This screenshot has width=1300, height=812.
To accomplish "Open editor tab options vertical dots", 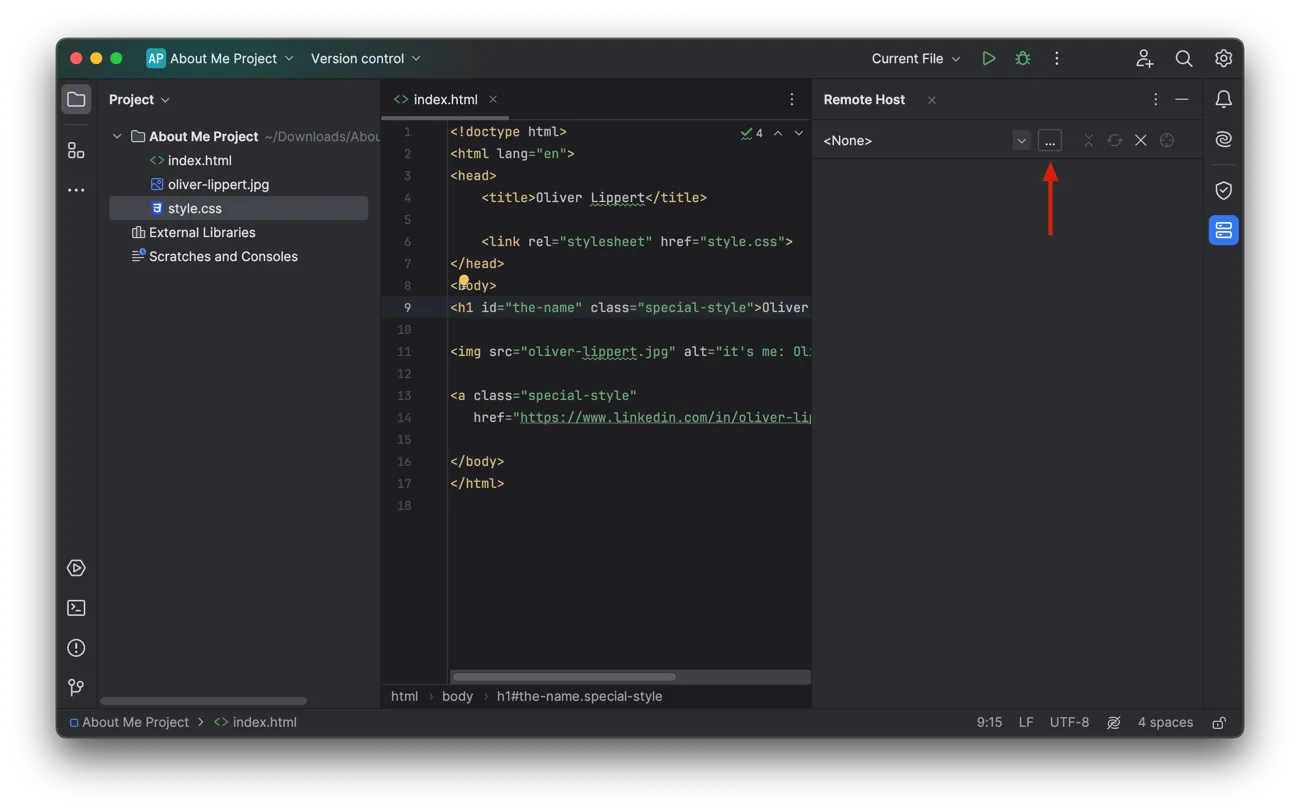I will 792,99.
